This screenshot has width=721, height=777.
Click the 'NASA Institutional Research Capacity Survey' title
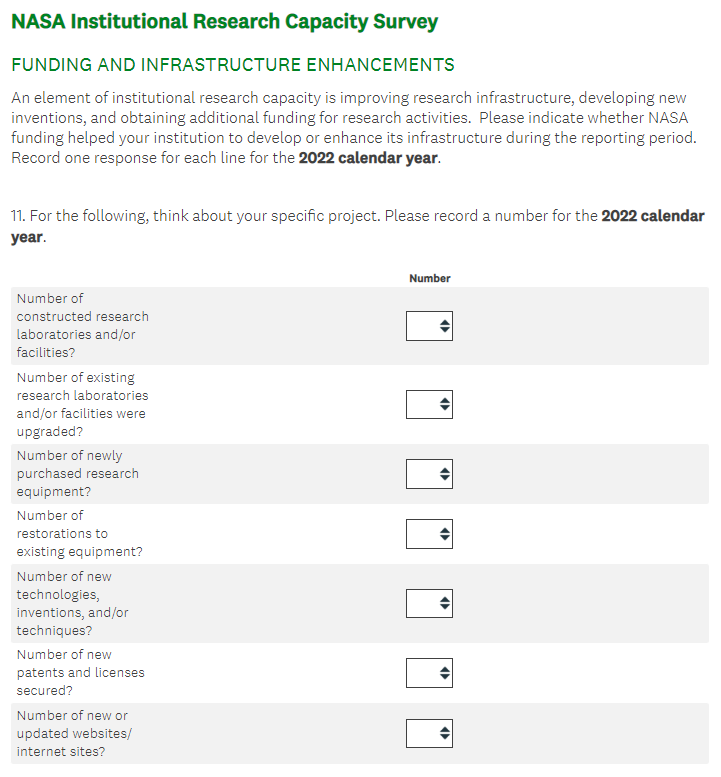[224, 22]
